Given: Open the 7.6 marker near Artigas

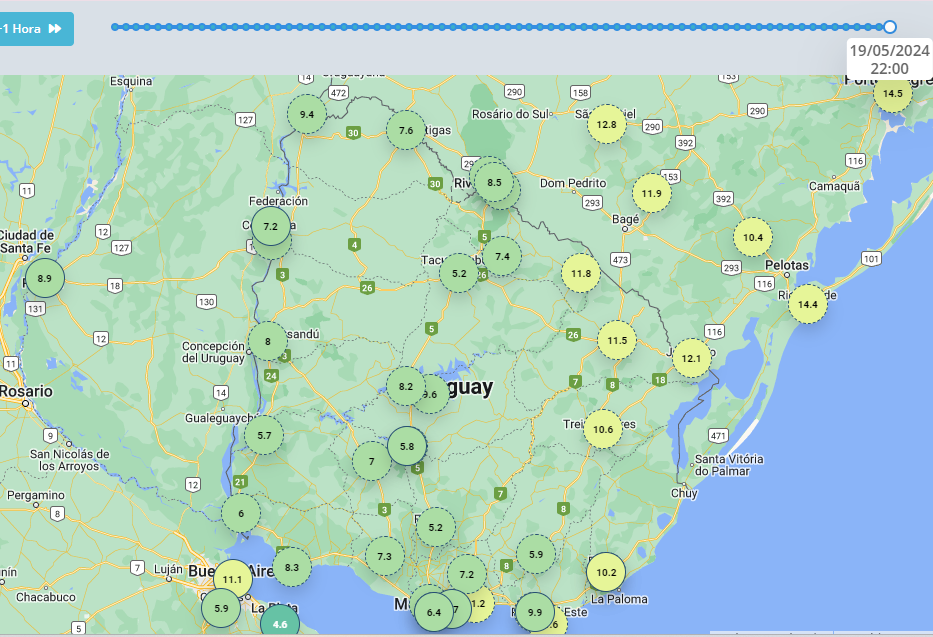Looking at the screenshot, I should (406, 130).
